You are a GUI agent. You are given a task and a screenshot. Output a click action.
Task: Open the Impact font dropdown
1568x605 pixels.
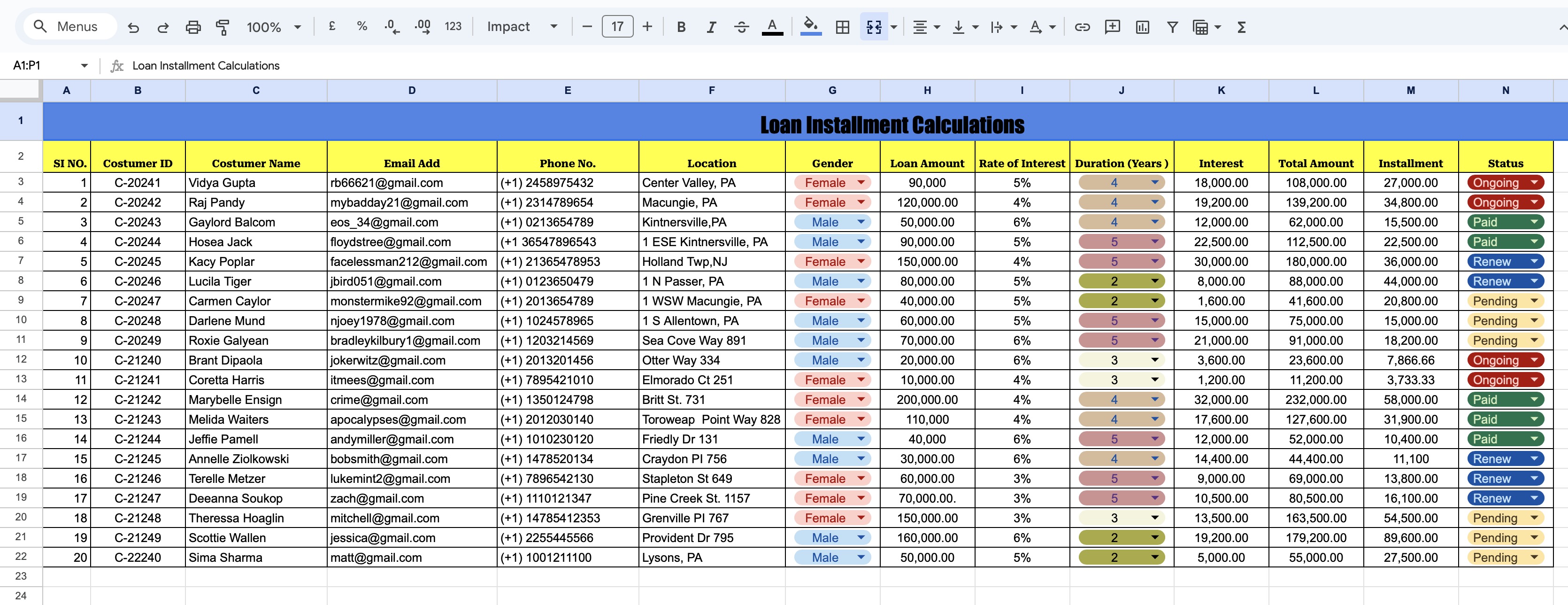click(522, 27)
